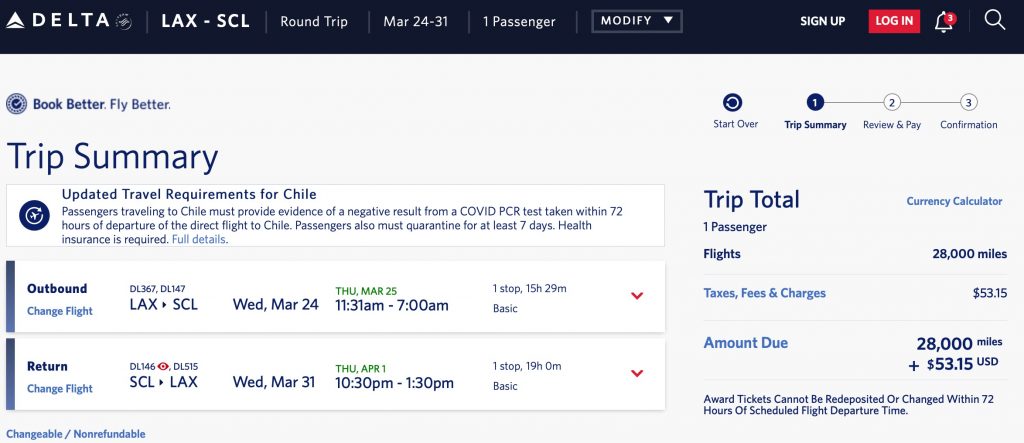This screenshot has height=443, width=1024.
Task: Expand the Outbound flight details chevron
Action: coord(637,296)
